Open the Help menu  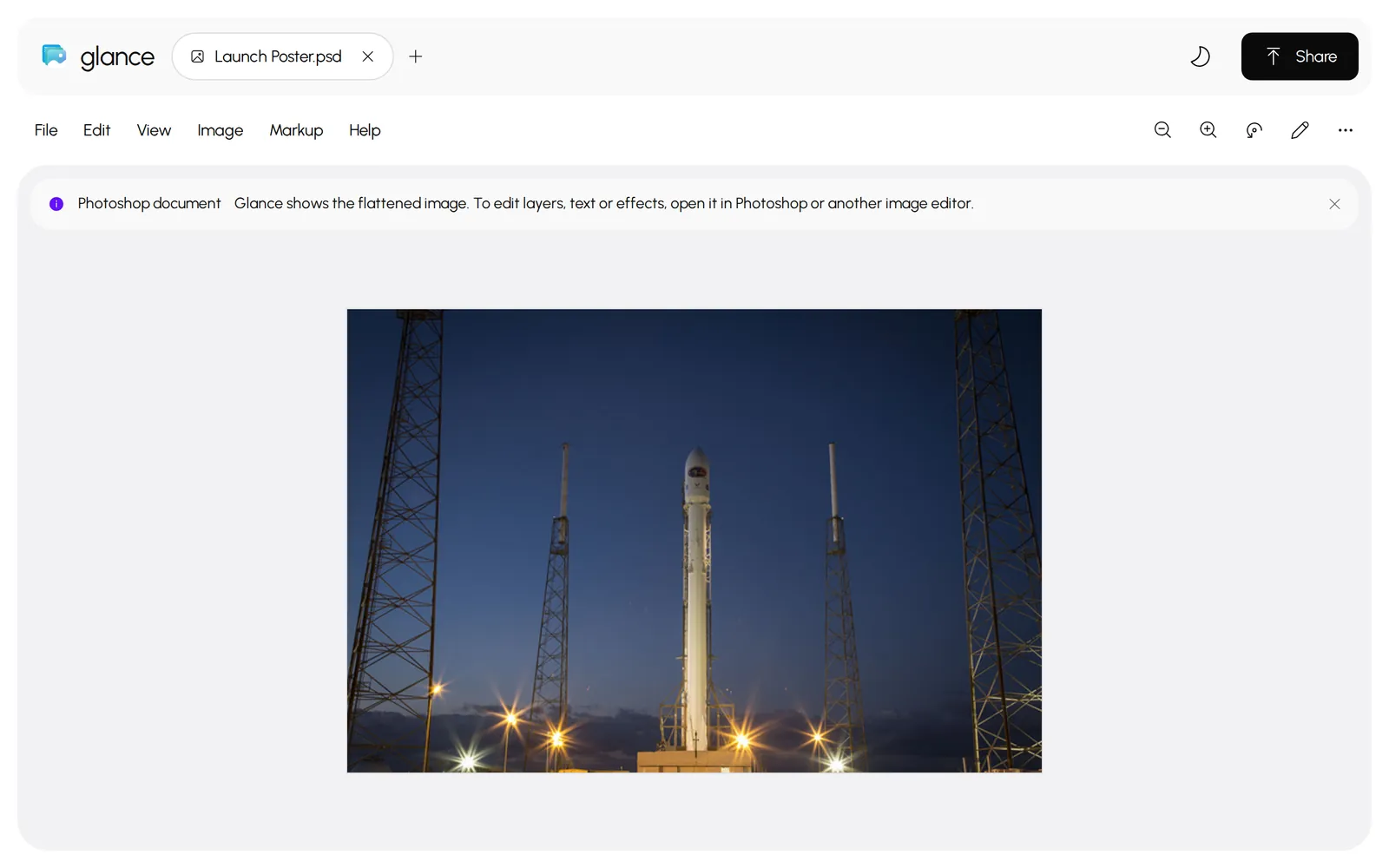point(365,130)
